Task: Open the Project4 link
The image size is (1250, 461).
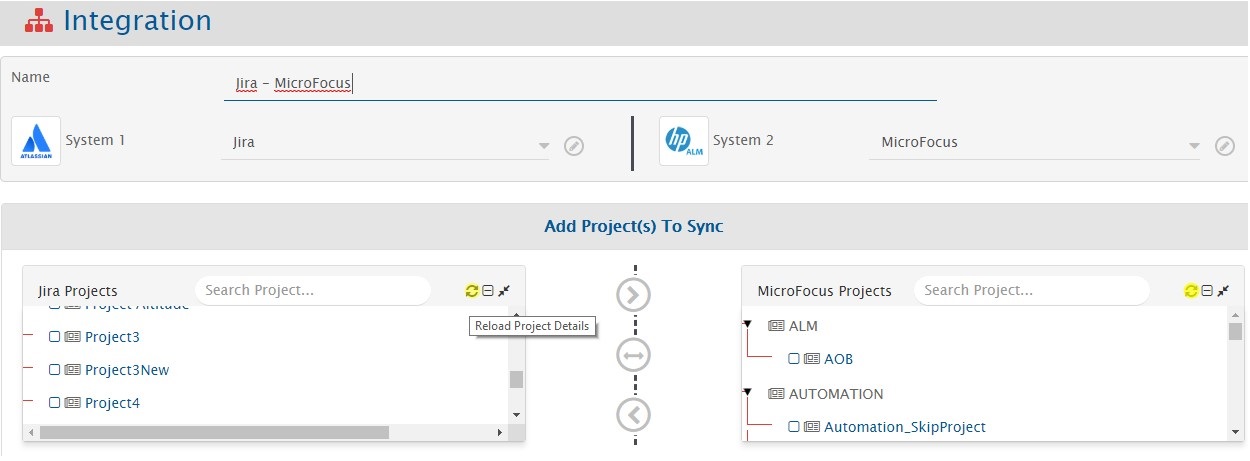Action: [112, 403]
